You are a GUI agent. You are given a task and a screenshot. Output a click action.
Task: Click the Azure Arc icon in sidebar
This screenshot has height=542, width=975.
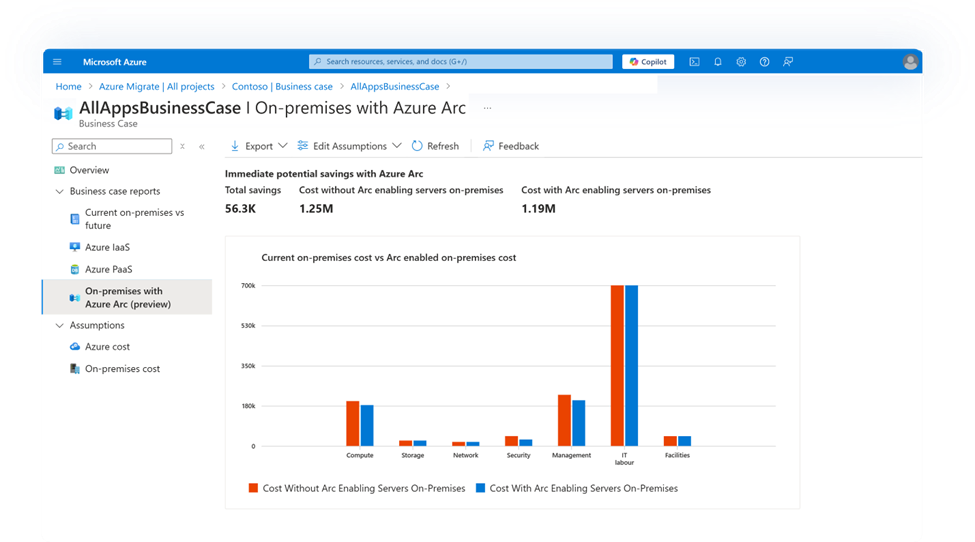click(x=75, y=298)
